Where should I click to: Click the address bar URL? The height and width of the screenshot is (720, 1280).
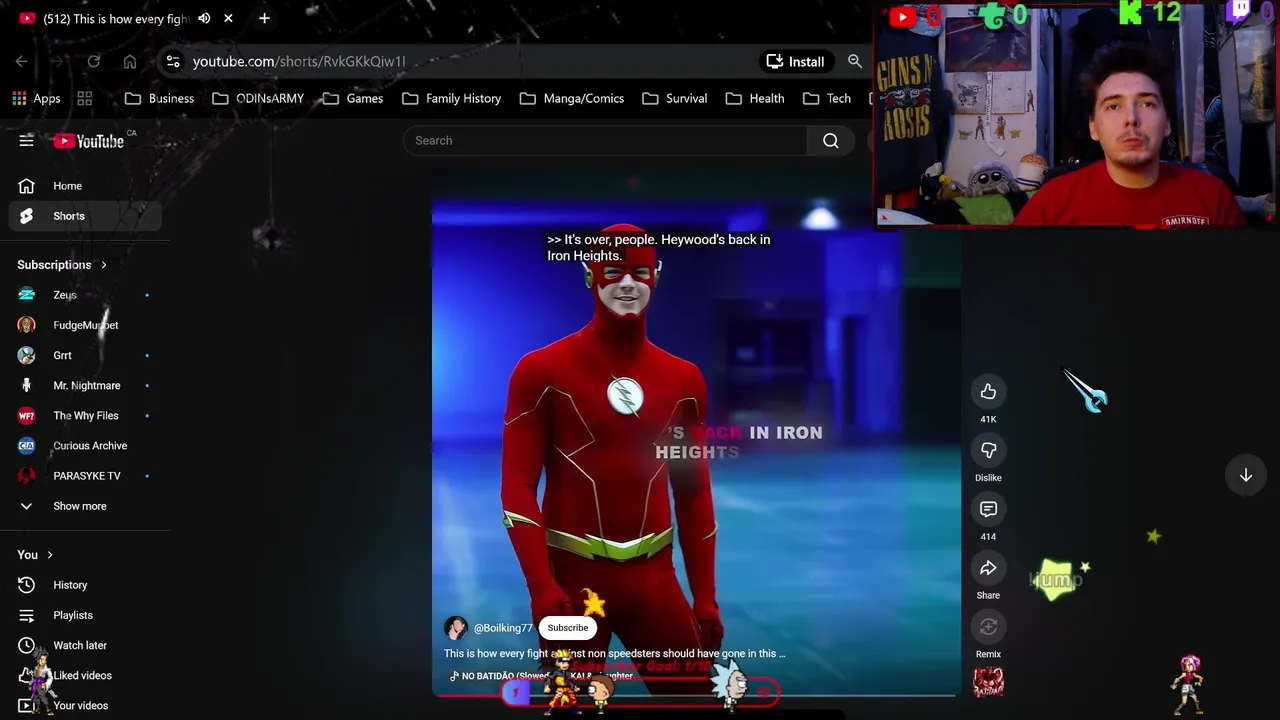coord(299,61)
